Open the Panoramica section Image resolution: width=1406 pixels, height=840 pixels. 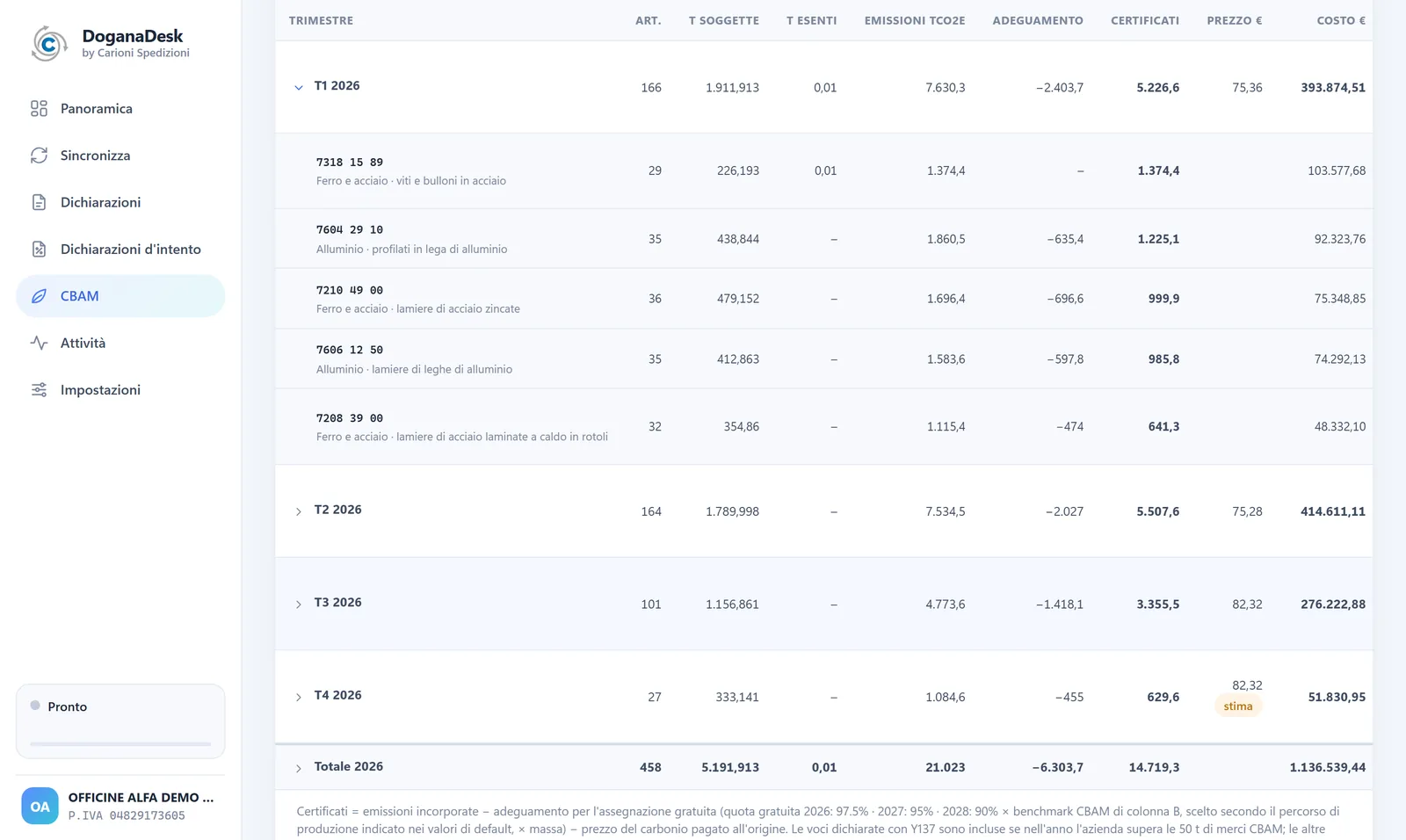tap(120, 109)
